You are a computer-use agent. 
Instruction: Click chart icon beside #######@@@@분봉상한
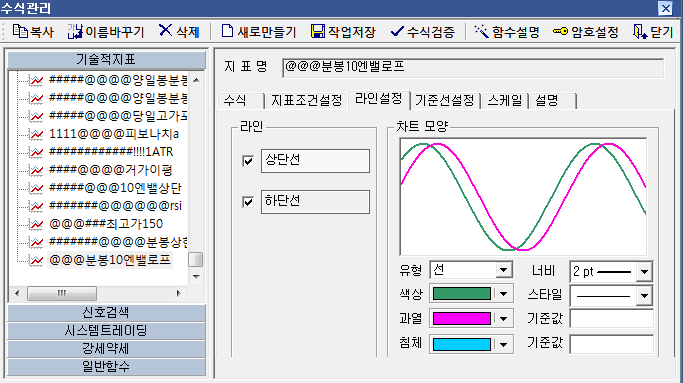point(36,242)
